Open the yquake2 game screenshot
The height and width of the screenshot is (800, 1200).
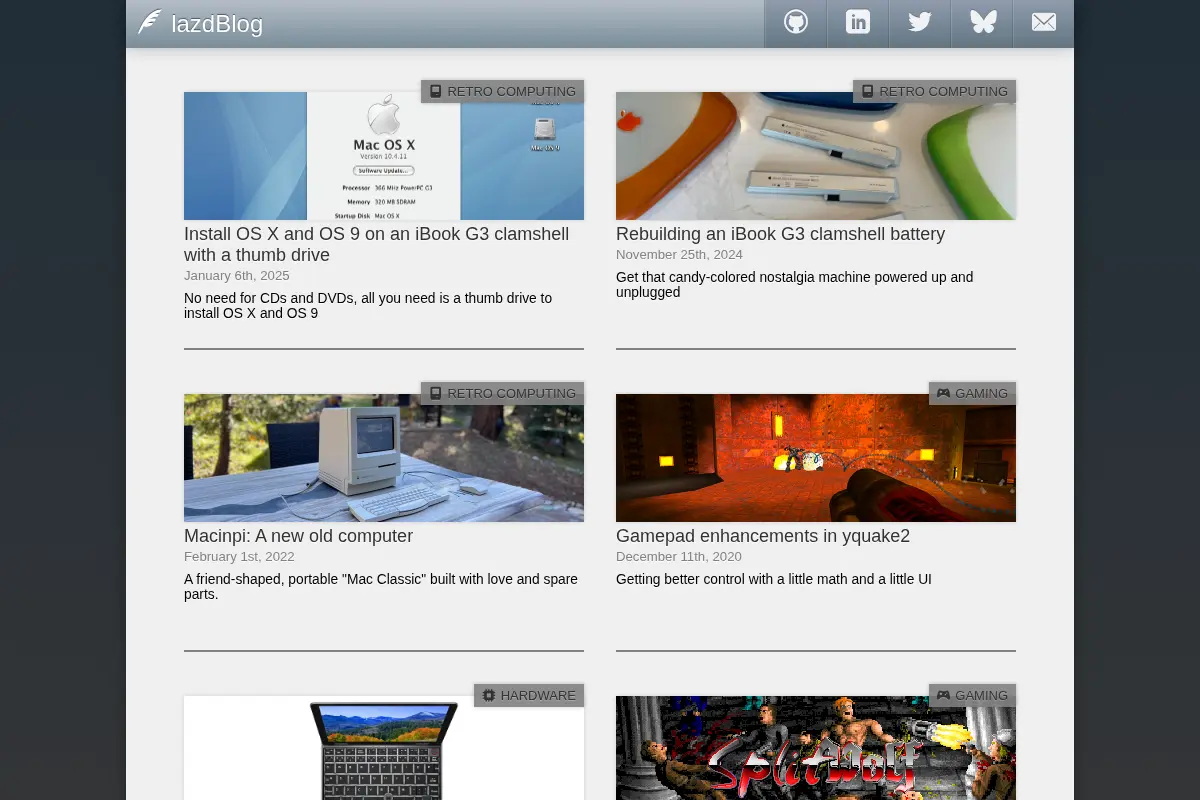pos(816,458)
